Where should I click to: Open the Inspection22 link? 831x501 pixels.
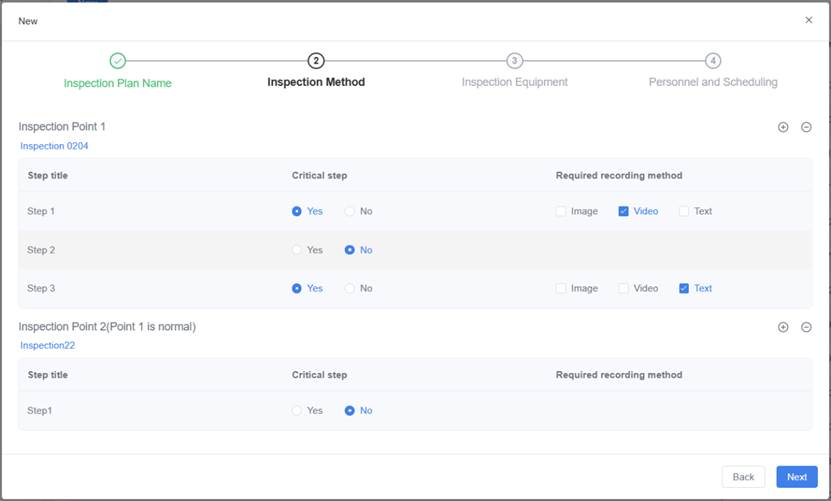[x=48, y=346]
